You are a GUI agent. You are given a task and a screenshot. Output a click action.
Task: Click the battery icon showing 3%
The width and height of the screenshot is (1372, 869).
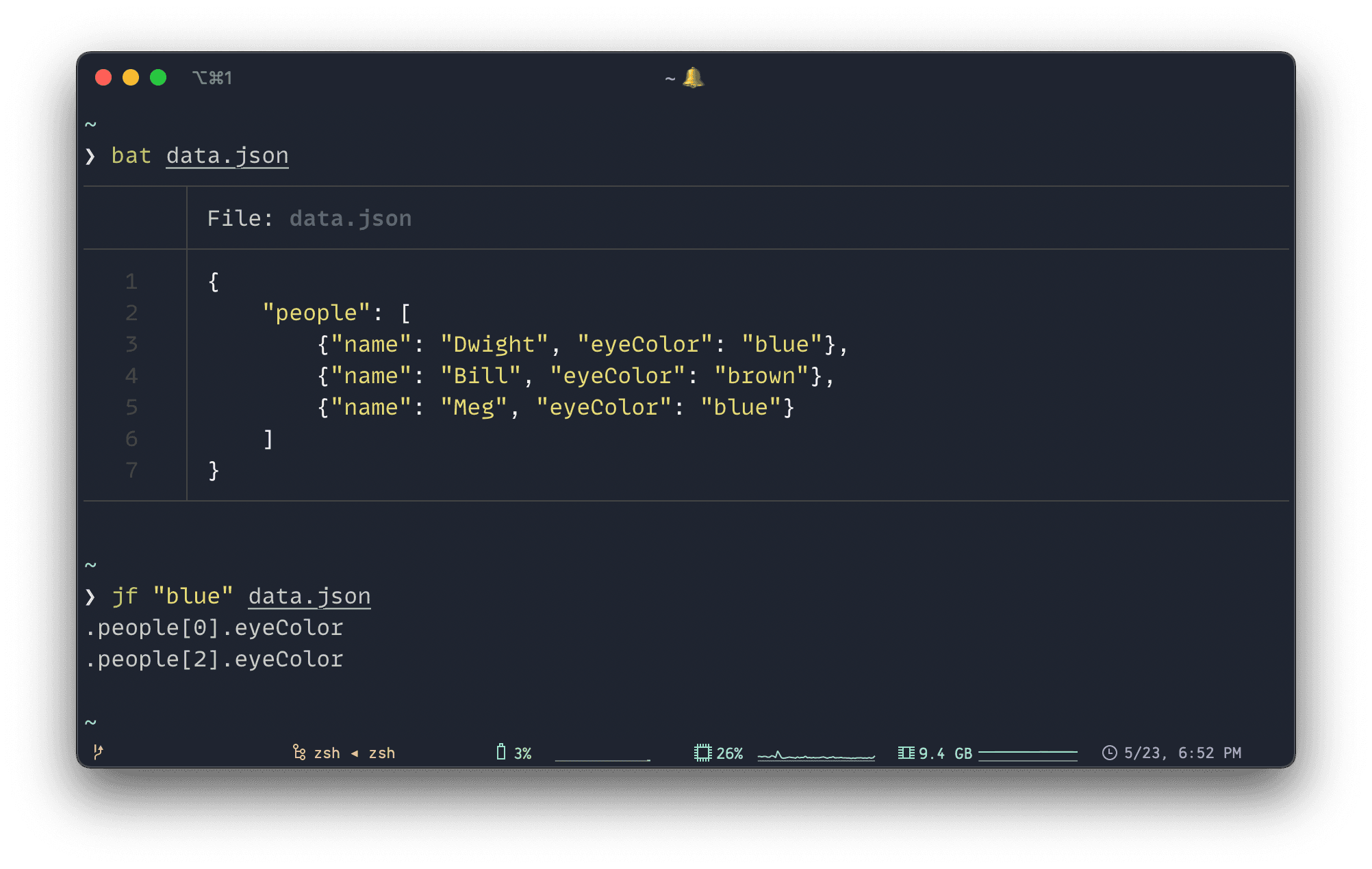point(501,753)
